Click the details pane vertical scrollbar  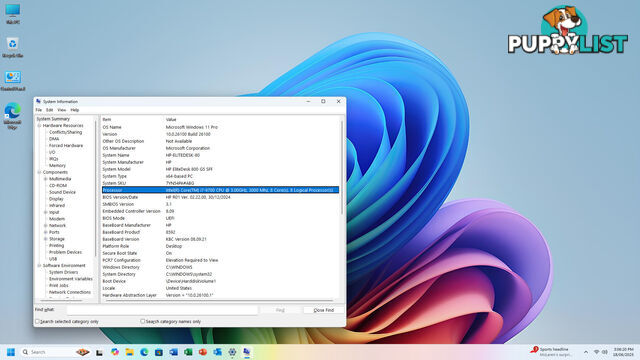[x=342, y=208]
